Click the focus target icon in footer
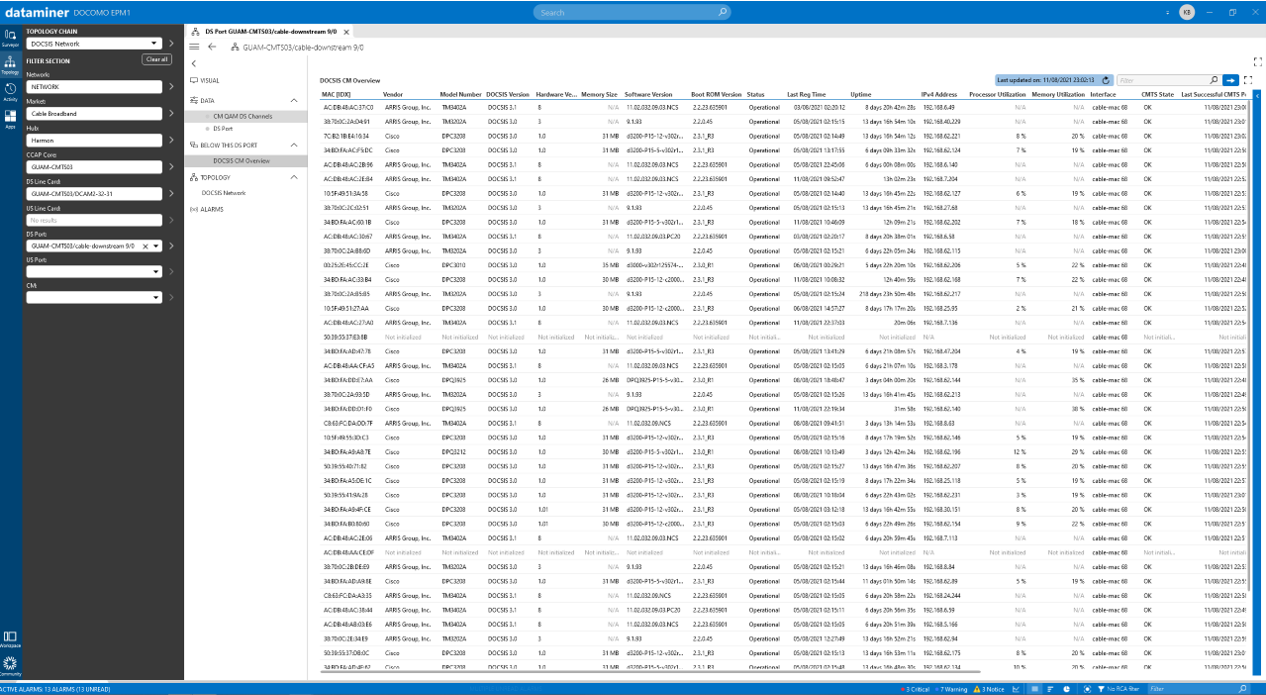Viewport: 1266px width, 695px height. (1086, 689)
